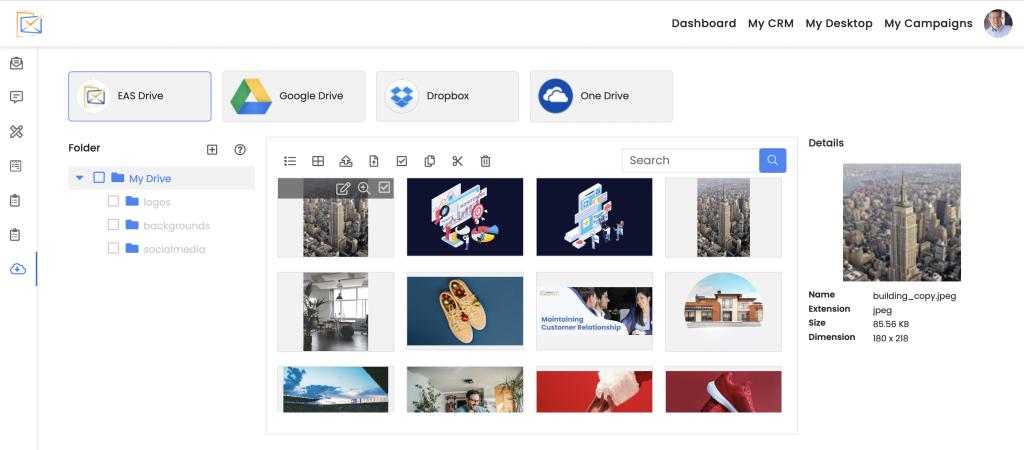This screenshot has height=450, width=1024.
Task: Click the scissors cut icon
Action: [x=458, y=161]
